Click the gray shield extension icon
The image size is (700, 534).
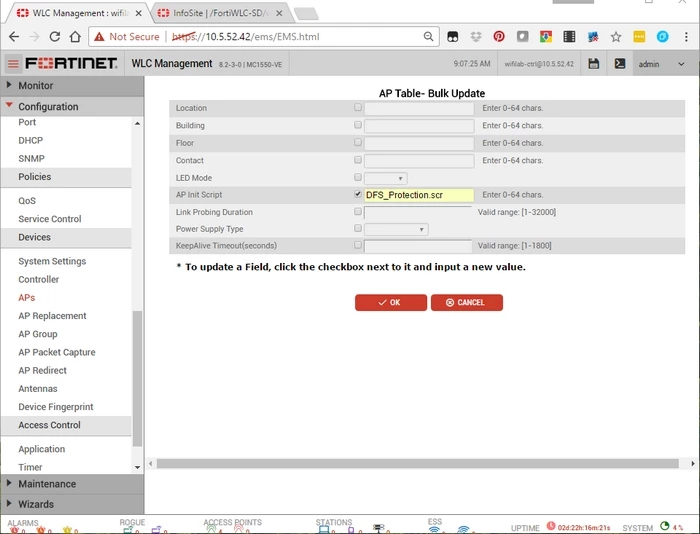point(522,37)
